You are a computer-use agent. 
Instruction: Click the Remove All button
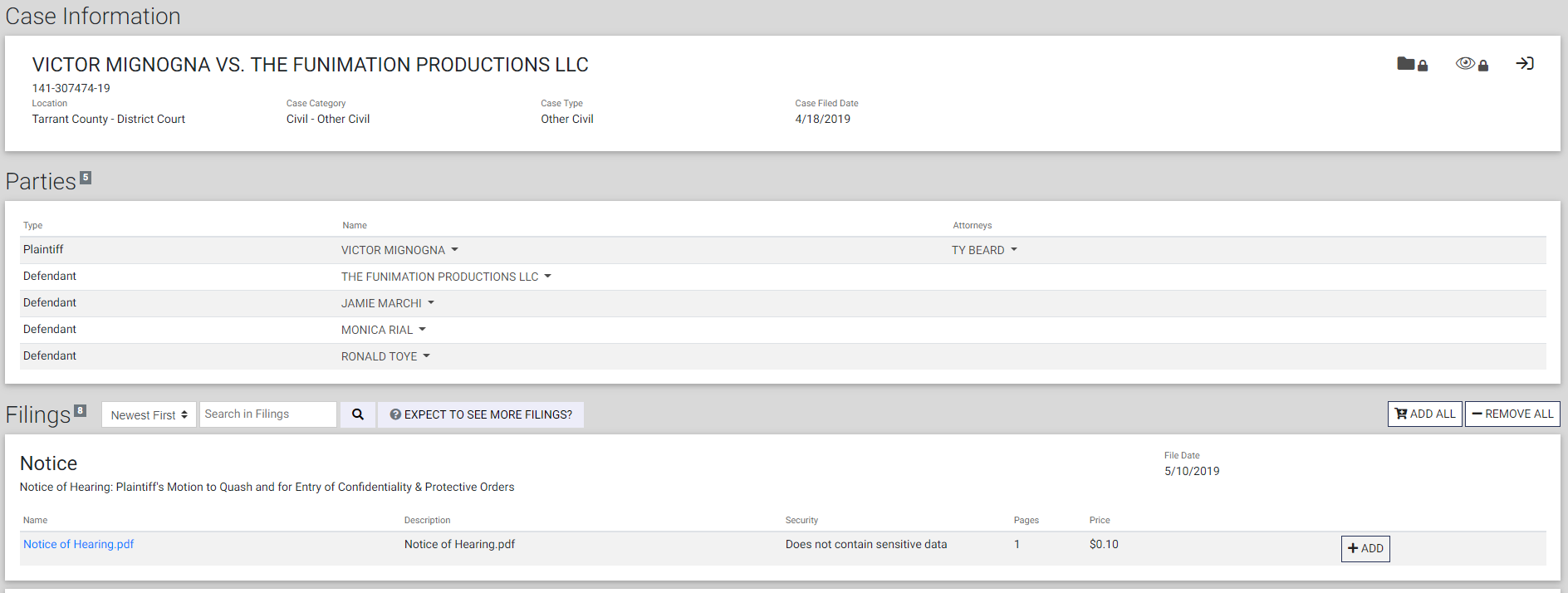coord(1512,414)
